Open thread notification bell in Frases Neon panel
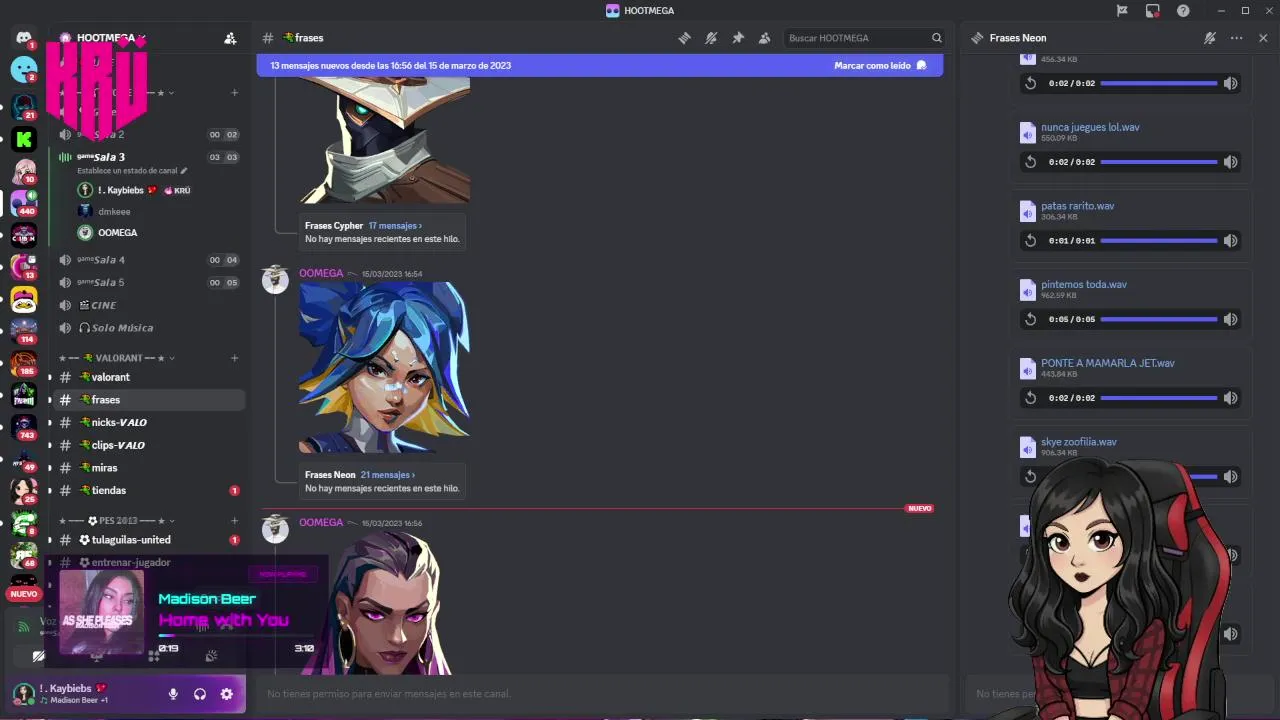Viewport: 1280px width, 720px height. pyautogui.click(x=1210, y=38)
